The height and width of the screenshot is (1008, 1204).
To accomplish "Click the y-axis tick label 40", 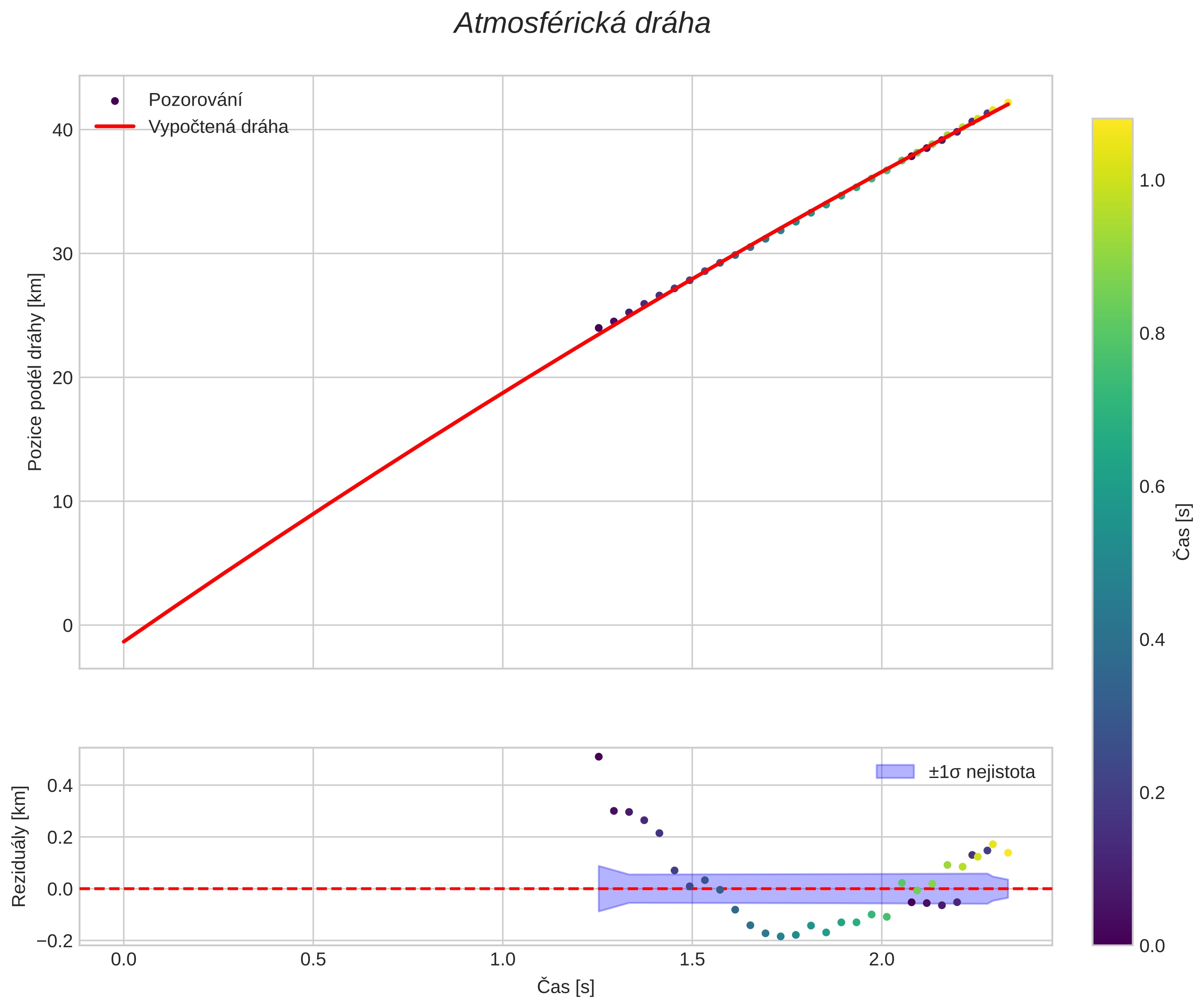I will click(x=63, y=130).
